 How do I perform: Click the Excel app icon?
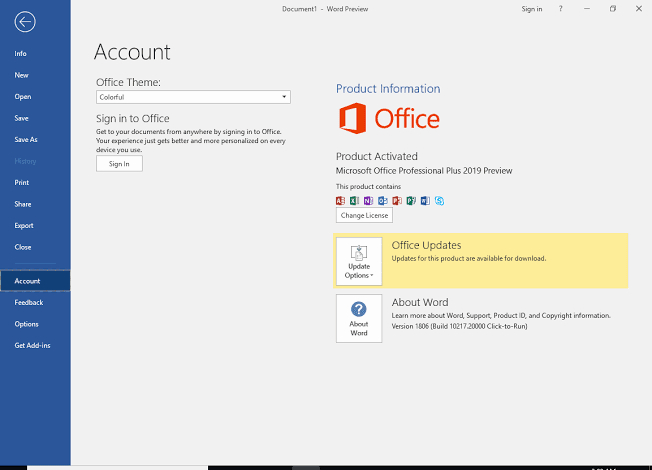coord(354,201)
